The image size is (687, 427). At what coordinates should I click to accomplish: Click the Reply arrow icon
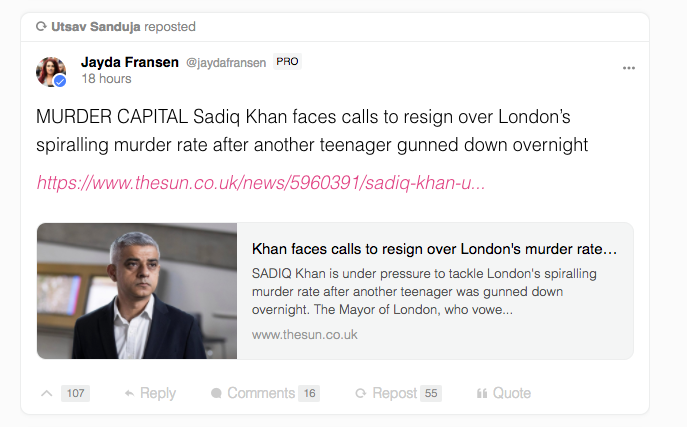pyautogui.click(x=129, y=393)
